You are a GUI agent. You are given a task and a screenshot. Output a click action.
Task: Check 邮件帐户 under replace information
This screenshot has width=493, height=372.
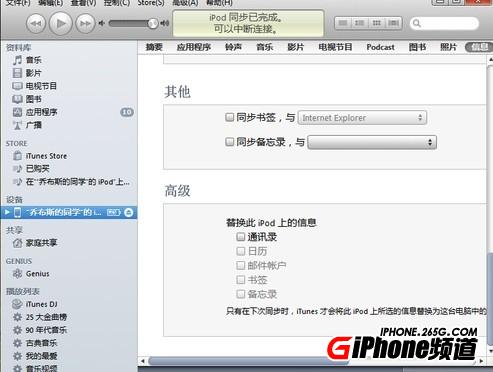click(x=241, y=265)
